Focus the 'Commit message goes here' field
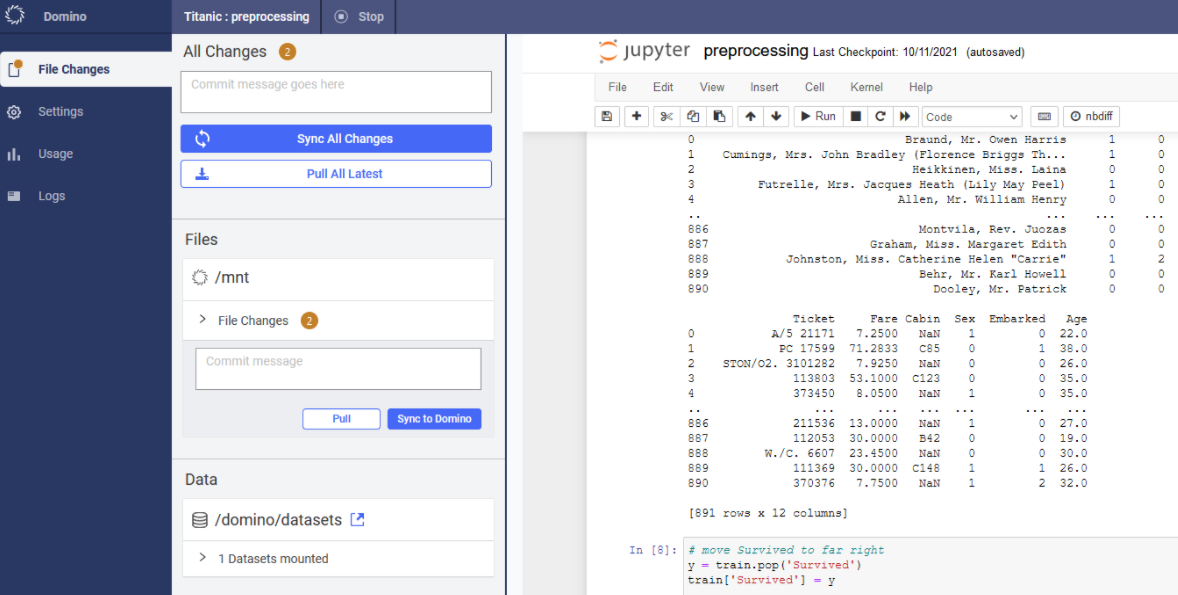 point(336,92)
